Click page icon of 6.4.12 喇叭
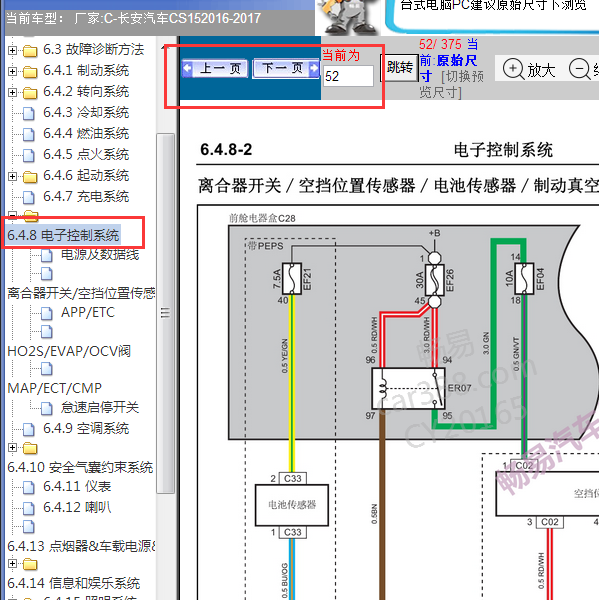The width and height of the screenshot is (599, 600). coord(29,508)
